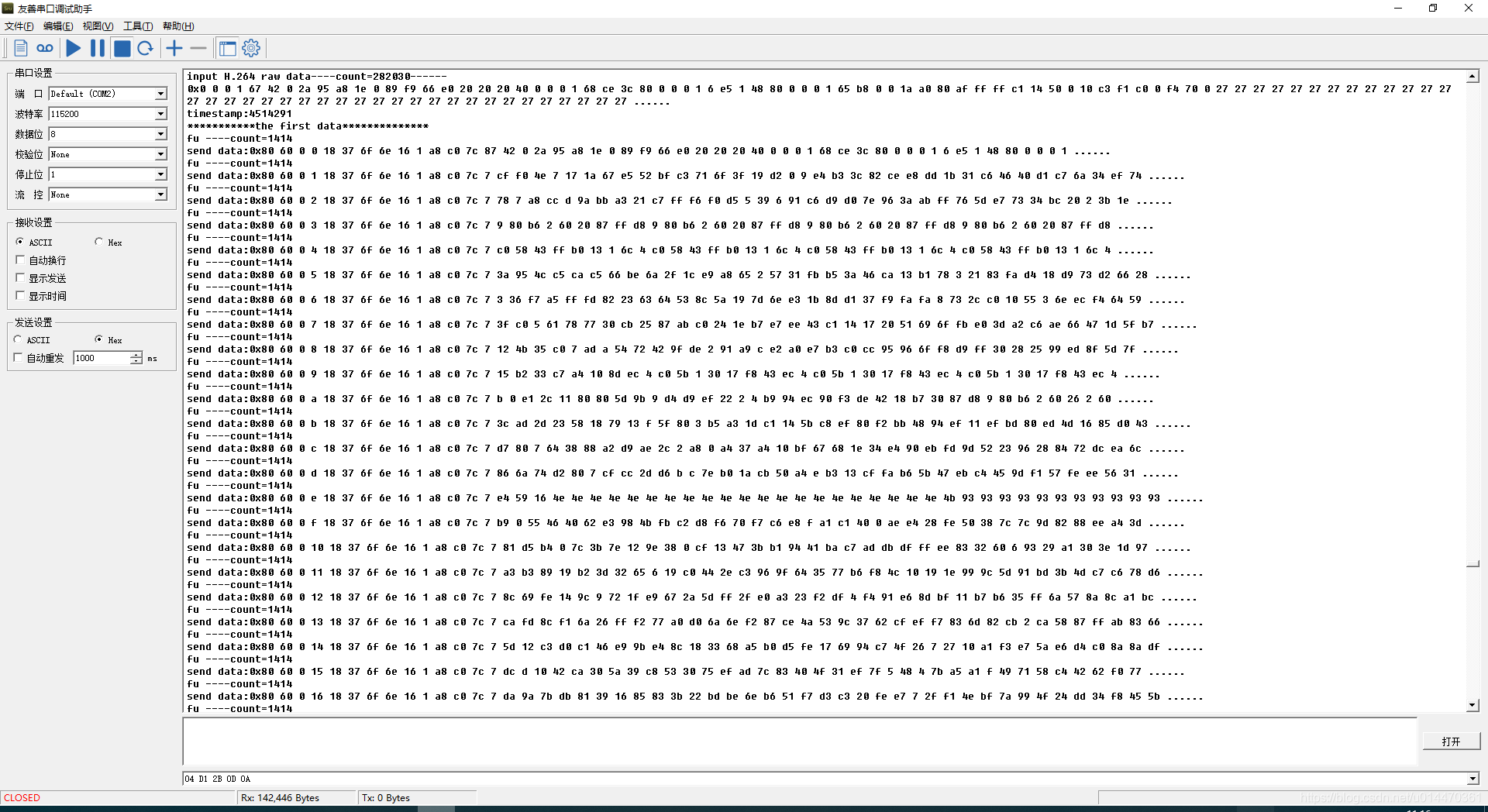Open the 帮助(H) menu
The height and width of the screenshot is (812, 1488).
(x=178, y=26)
